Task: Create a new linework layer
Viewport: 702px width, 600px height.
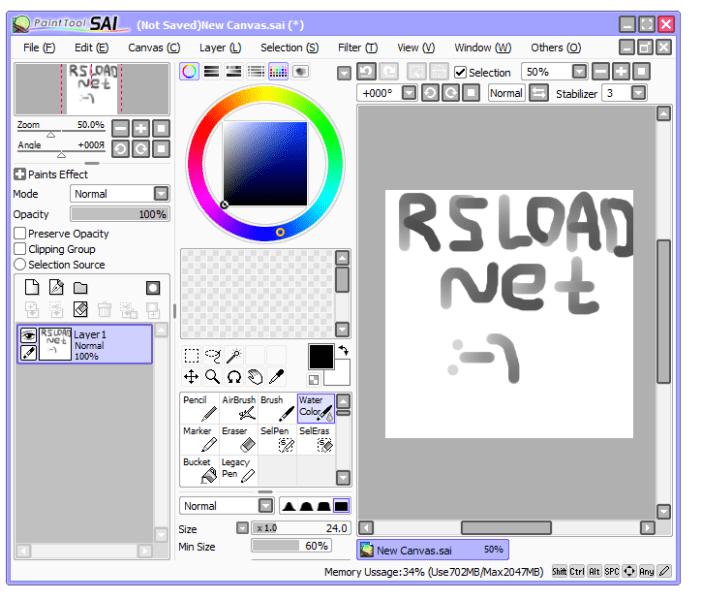Action: (x=56, y=287)
